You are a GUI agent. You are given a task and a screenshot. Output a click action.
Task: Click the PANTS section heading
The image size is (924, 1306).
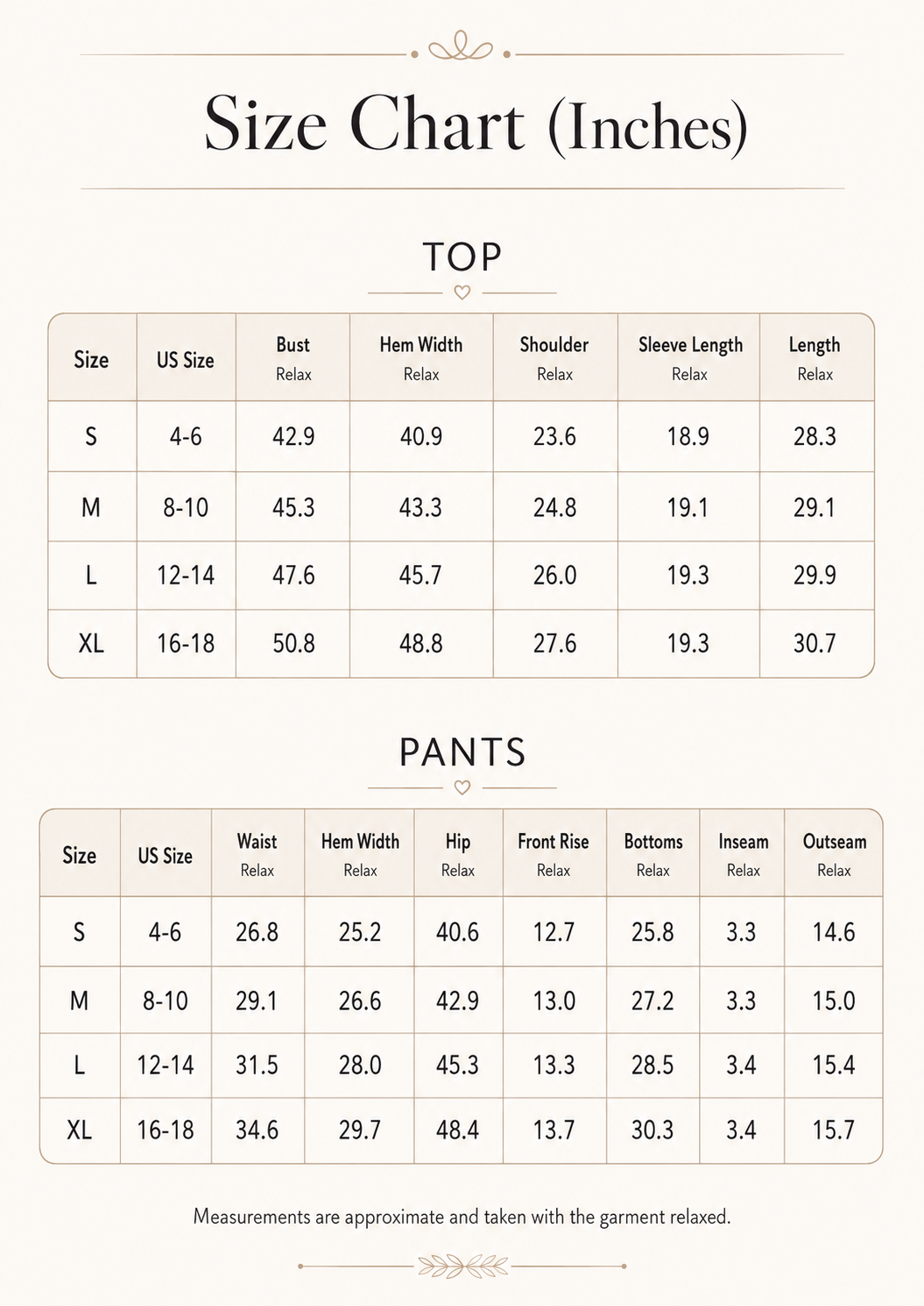(462, 752)
